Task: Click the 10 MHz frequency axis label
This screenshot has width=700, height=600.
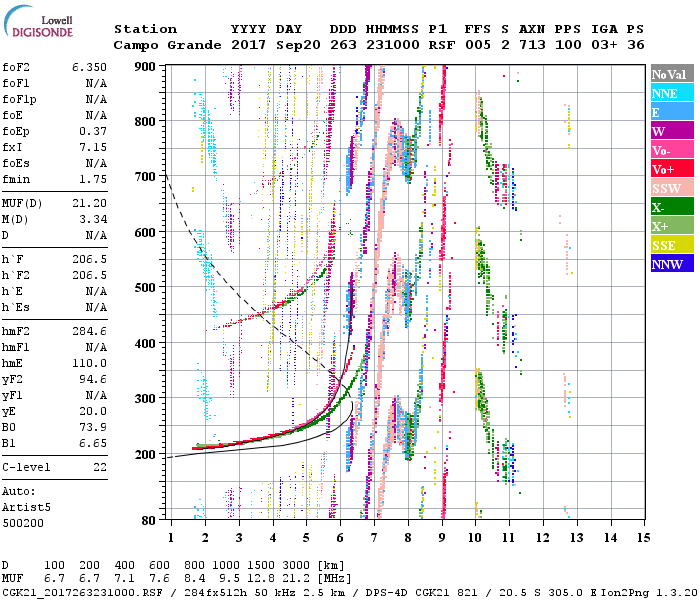Action: [475, 538]
